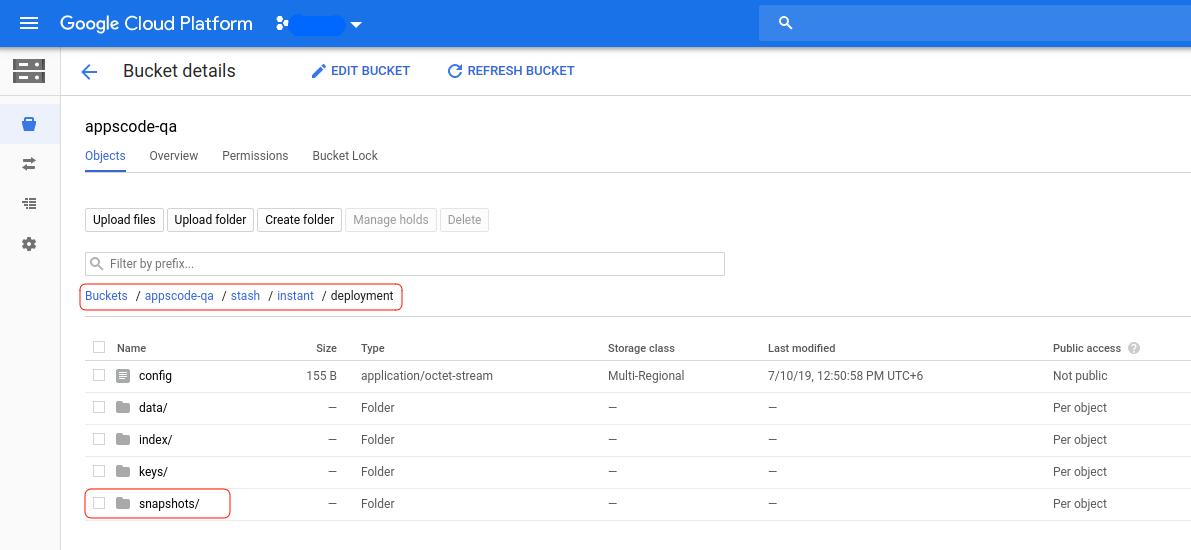Open the Bucket Lock tab
The height and width of the screenshot is (550, 1191).
tap(345, 156)
